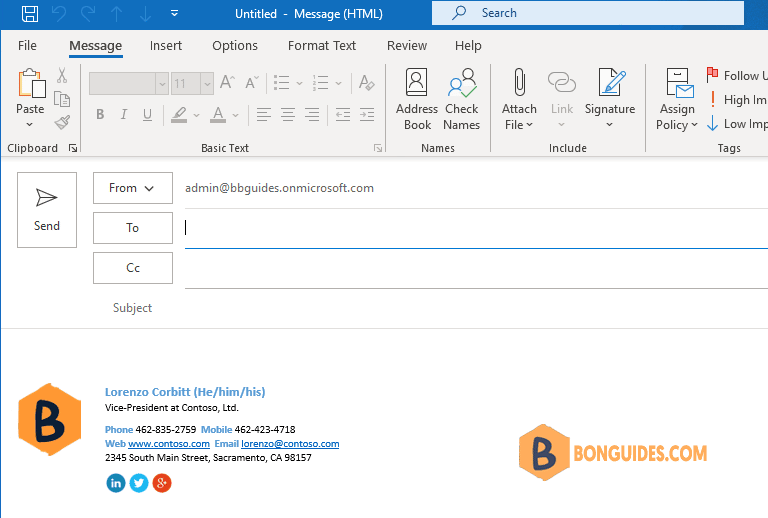768x518 pixels.
Task: Click the lorenzo@contoso.com email link
Action: [290, 444]
